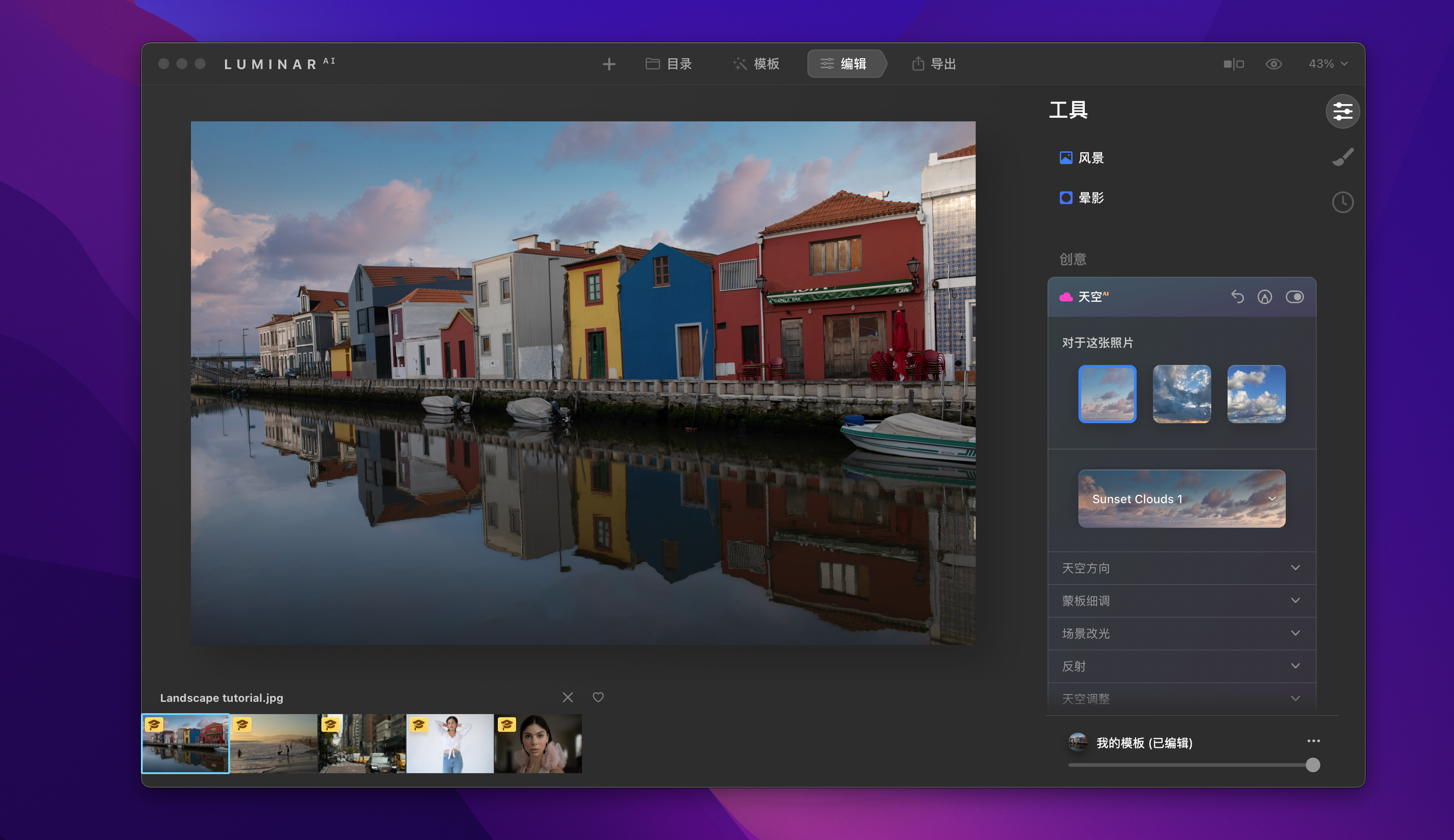Select the tools sliders icon in sidebar

tap(1343, 111)
